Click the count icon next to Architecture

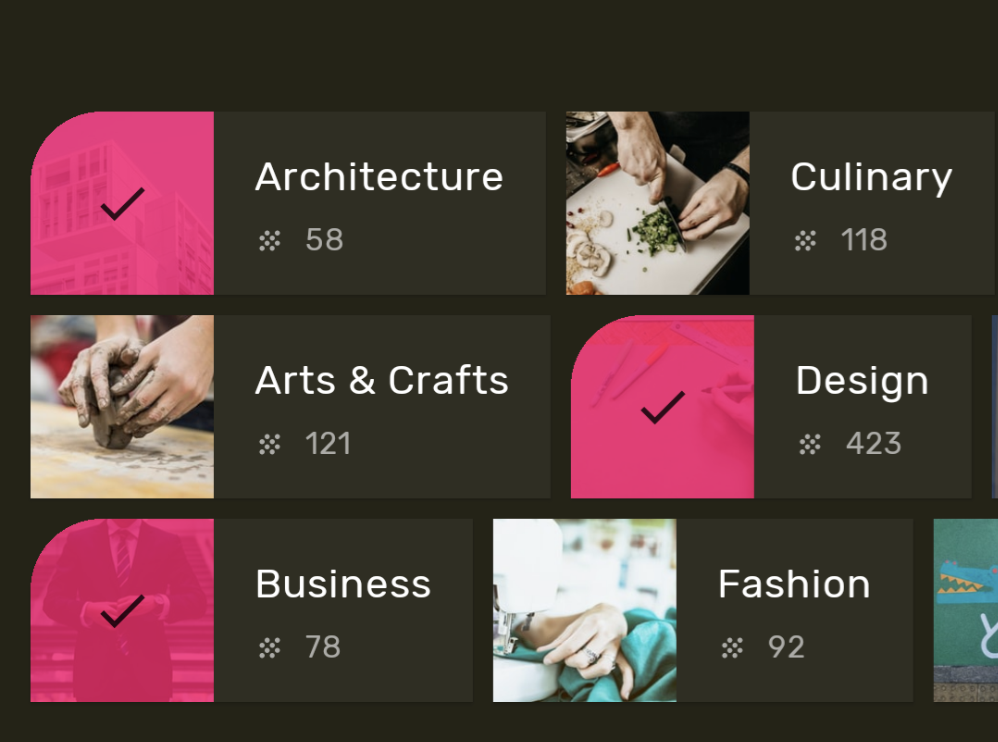(x=268, y=240)
